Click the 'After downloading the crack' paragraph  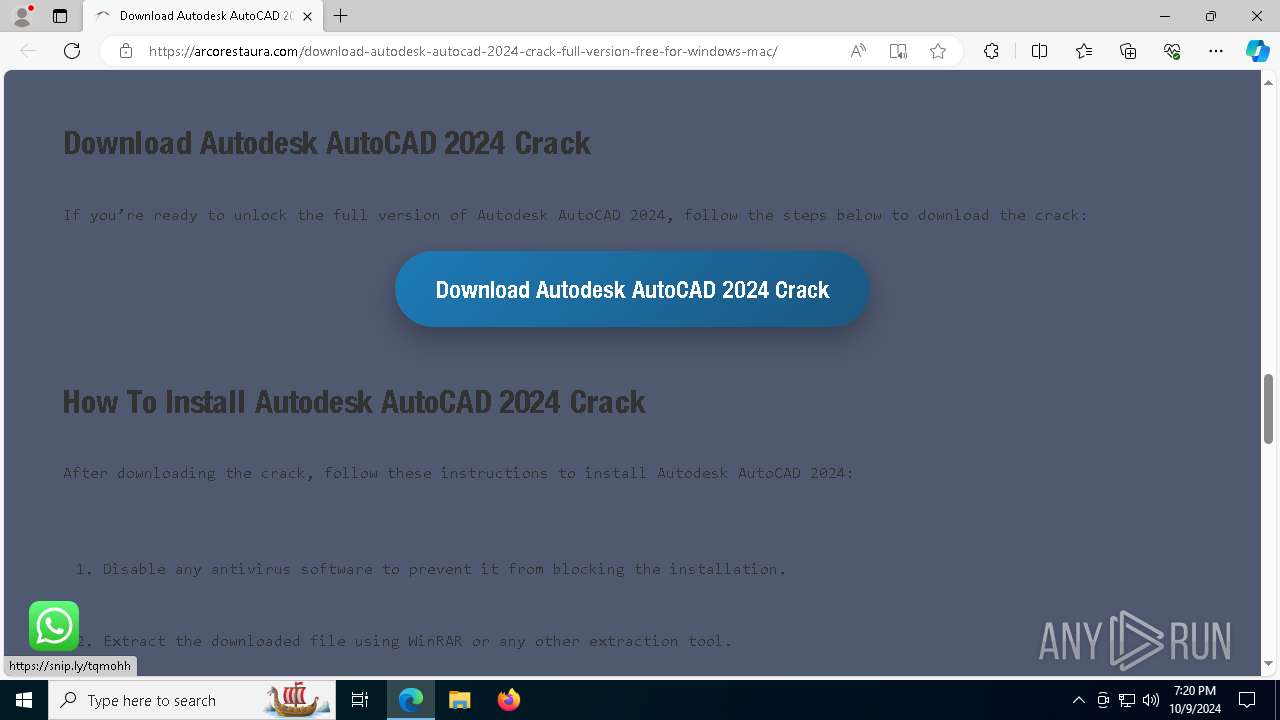459,473
